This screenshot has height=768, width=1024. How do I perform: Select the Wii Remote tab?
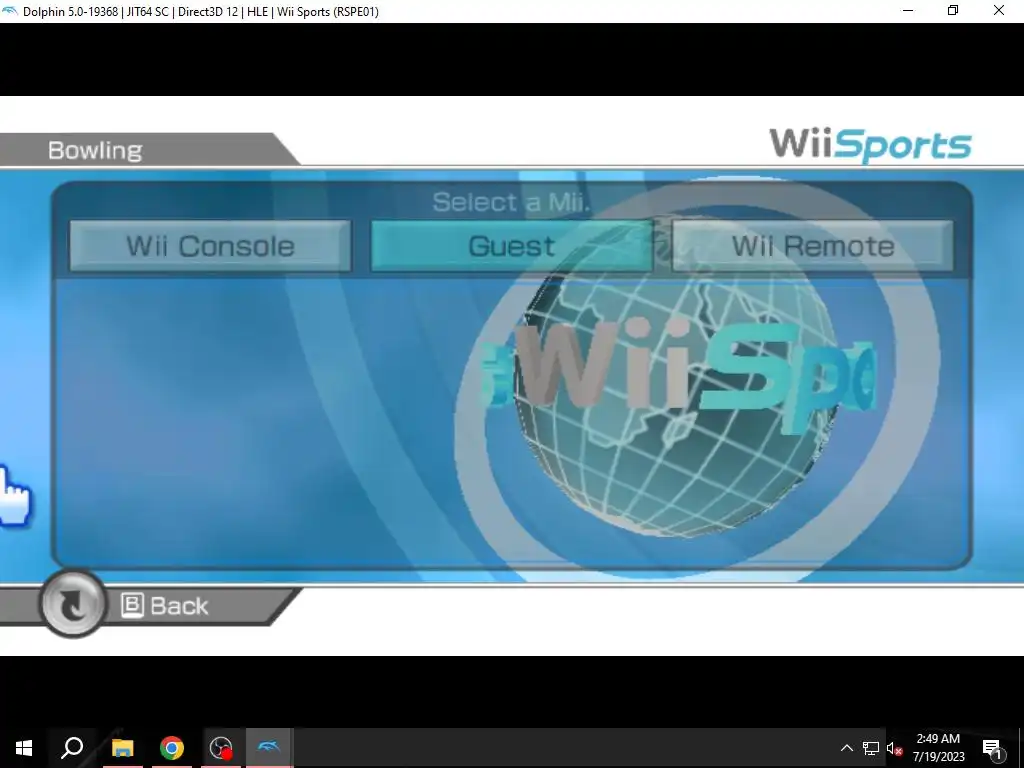[x=812, y=246]
